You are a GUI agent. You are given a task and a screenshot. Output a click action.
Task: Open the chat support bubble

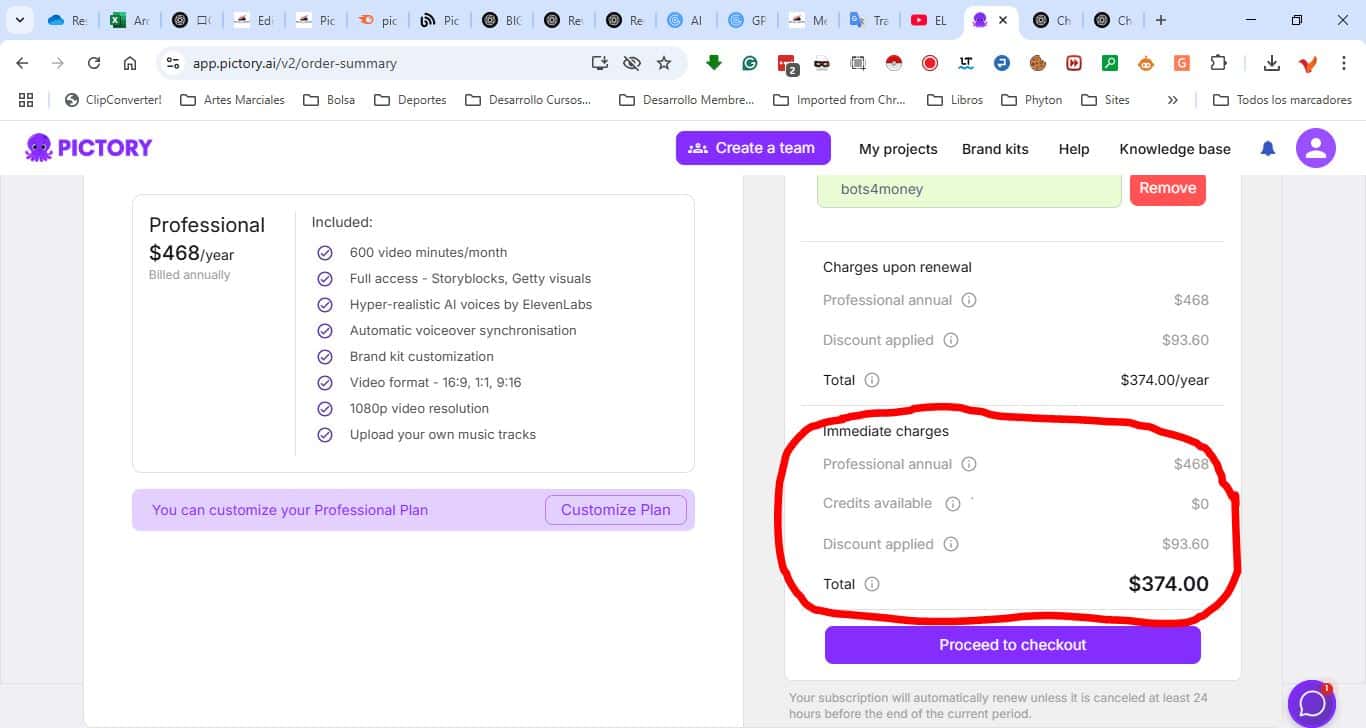[x=1312, y=703]
